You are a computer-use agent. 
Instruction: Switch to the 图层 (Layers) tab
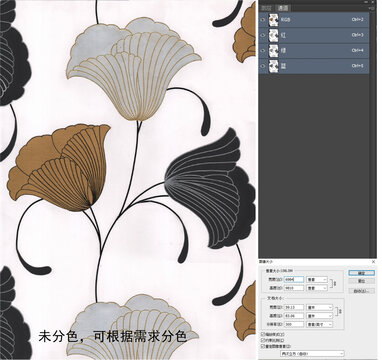point(266,8)
